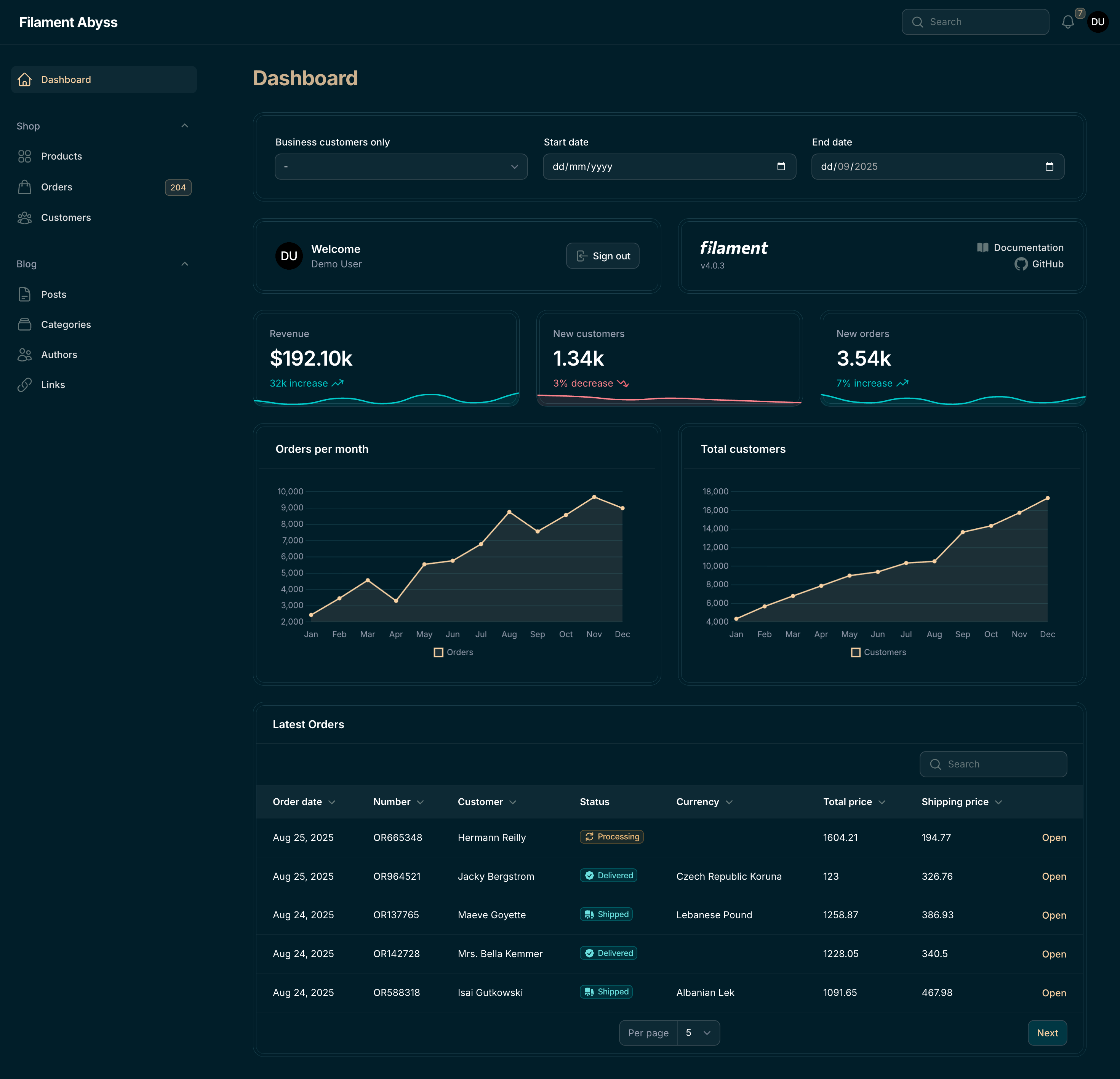Click the Categories archive icon

point(24,324)
